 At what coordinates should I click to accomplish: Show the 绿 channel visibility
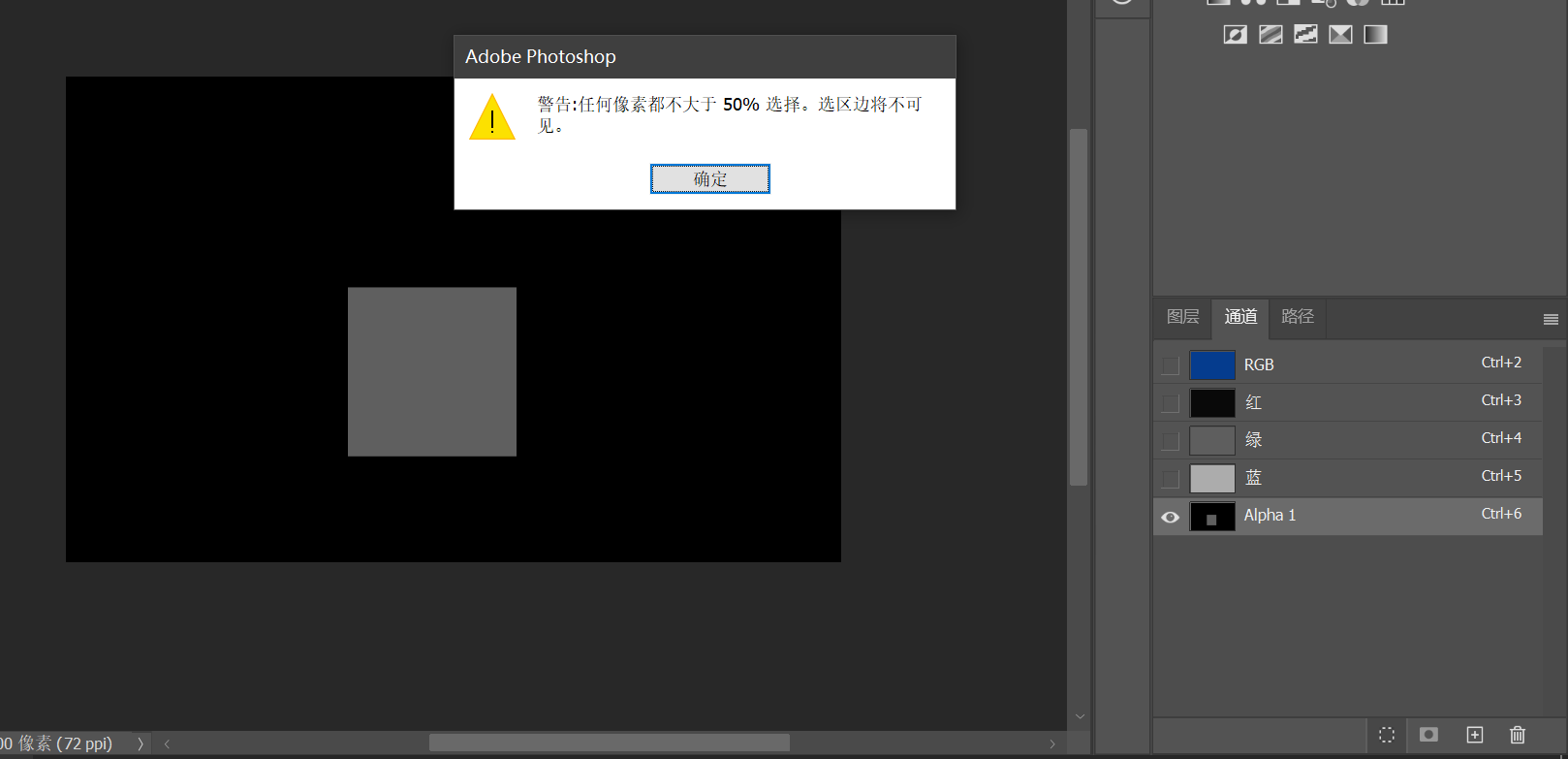coord(1171,441)
